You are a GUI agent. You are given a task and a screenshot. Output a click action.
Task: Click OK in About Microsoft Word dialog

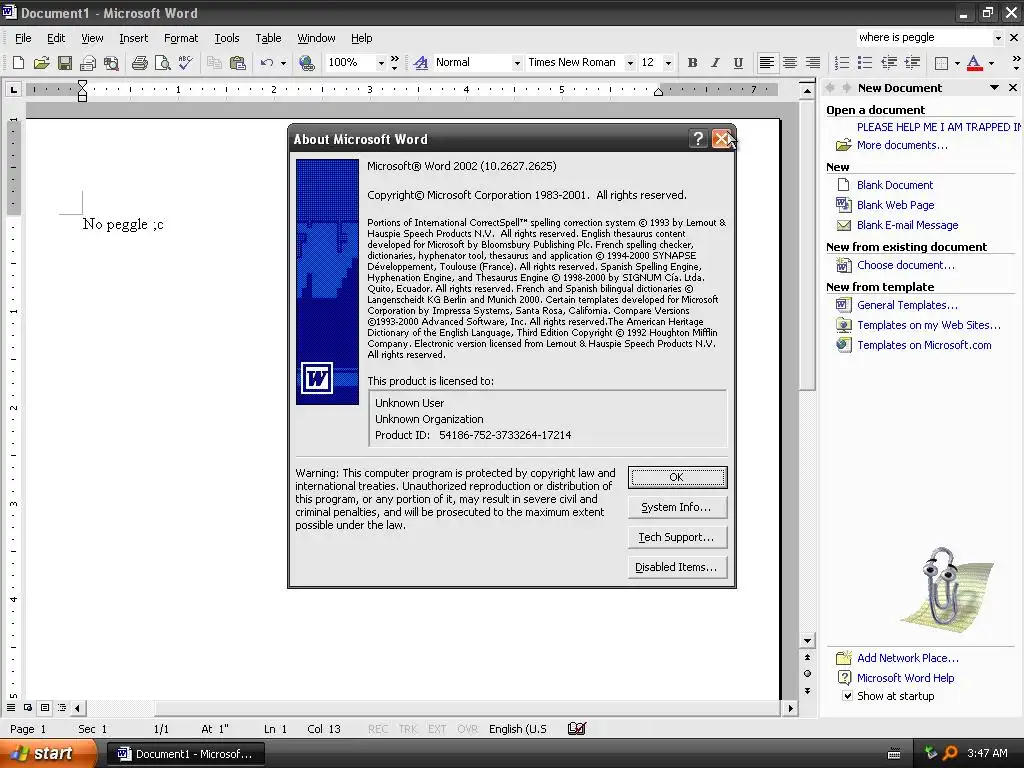[x=677, y=477]
